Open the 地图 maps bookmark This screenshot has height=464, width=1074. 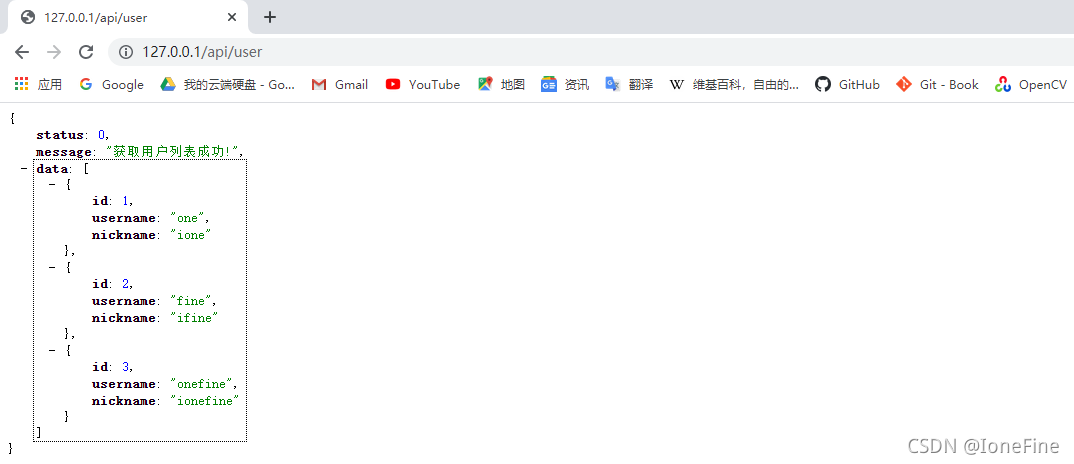point(501,84)
